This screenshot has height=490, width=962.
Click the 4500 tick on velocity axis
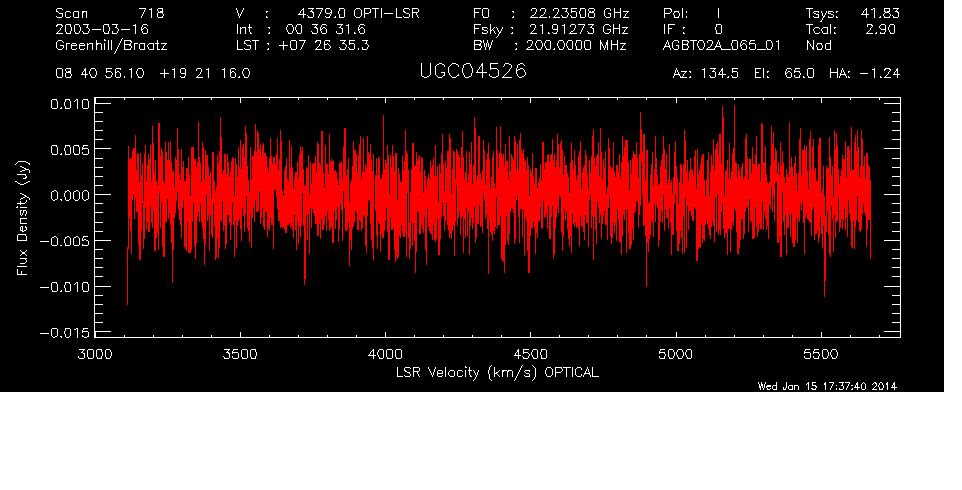tap(531, 354)
